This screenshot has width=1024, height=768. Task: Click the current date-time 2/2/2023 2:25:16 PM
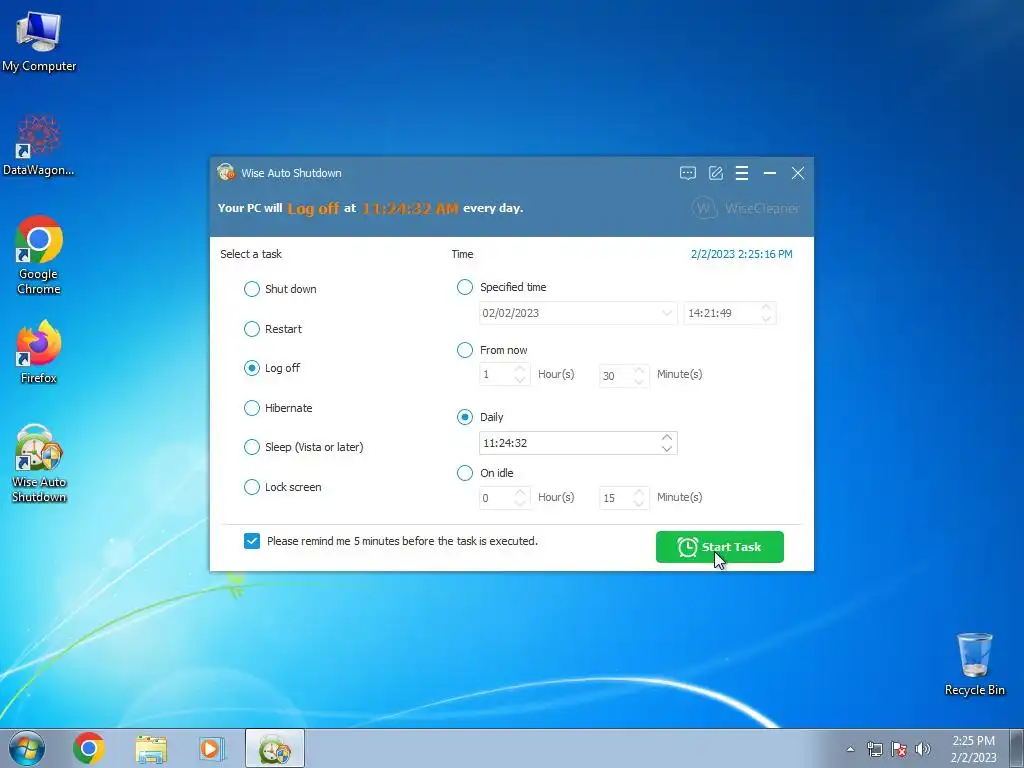pos(742,254)
